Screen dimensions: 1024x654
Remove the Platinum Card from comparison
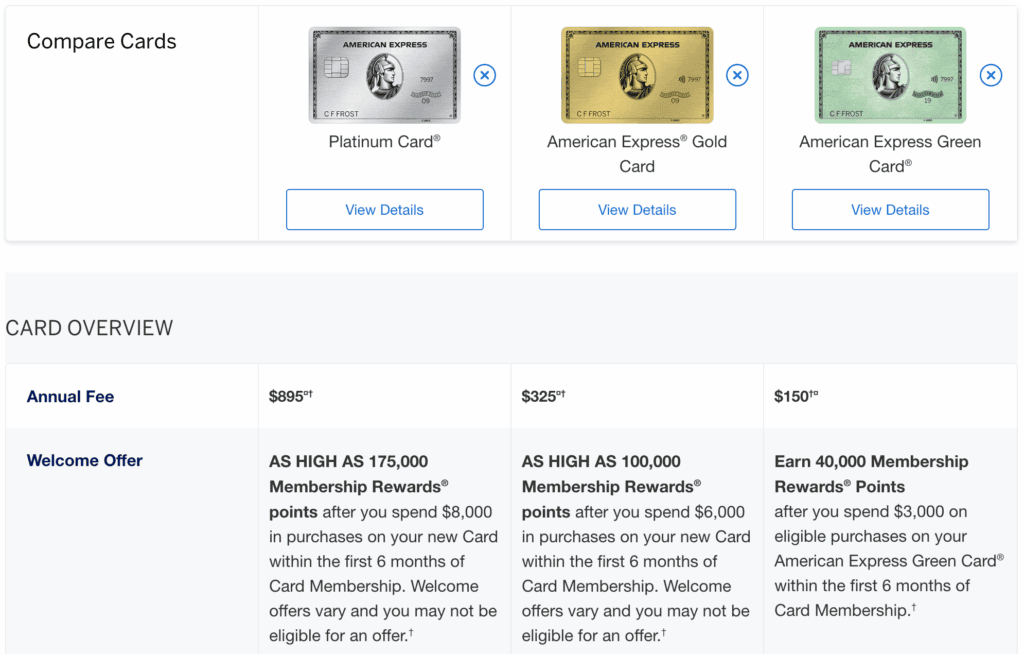coord(484,75)
